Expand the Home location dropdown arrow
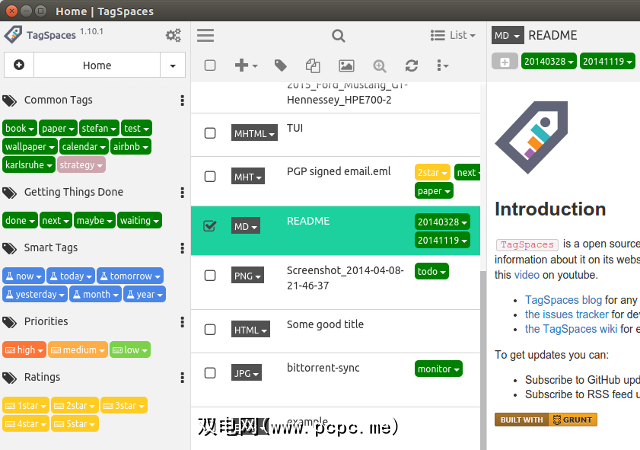 point(173,65)
